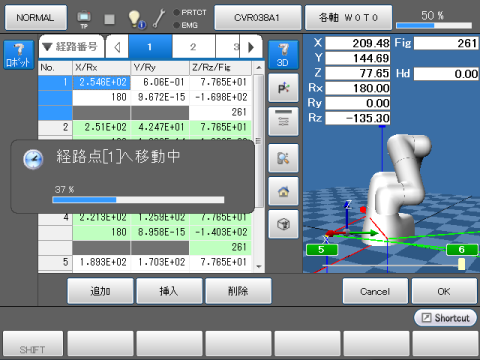Click the green waypoint marker 5

pyautogui.click(x=322, y=249)
